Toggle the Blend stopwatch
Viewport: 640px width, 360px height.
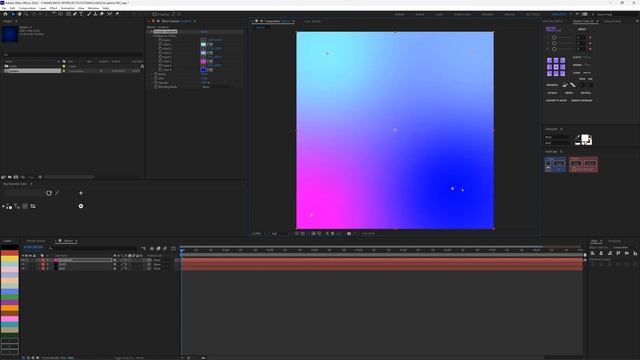[156, 74]
